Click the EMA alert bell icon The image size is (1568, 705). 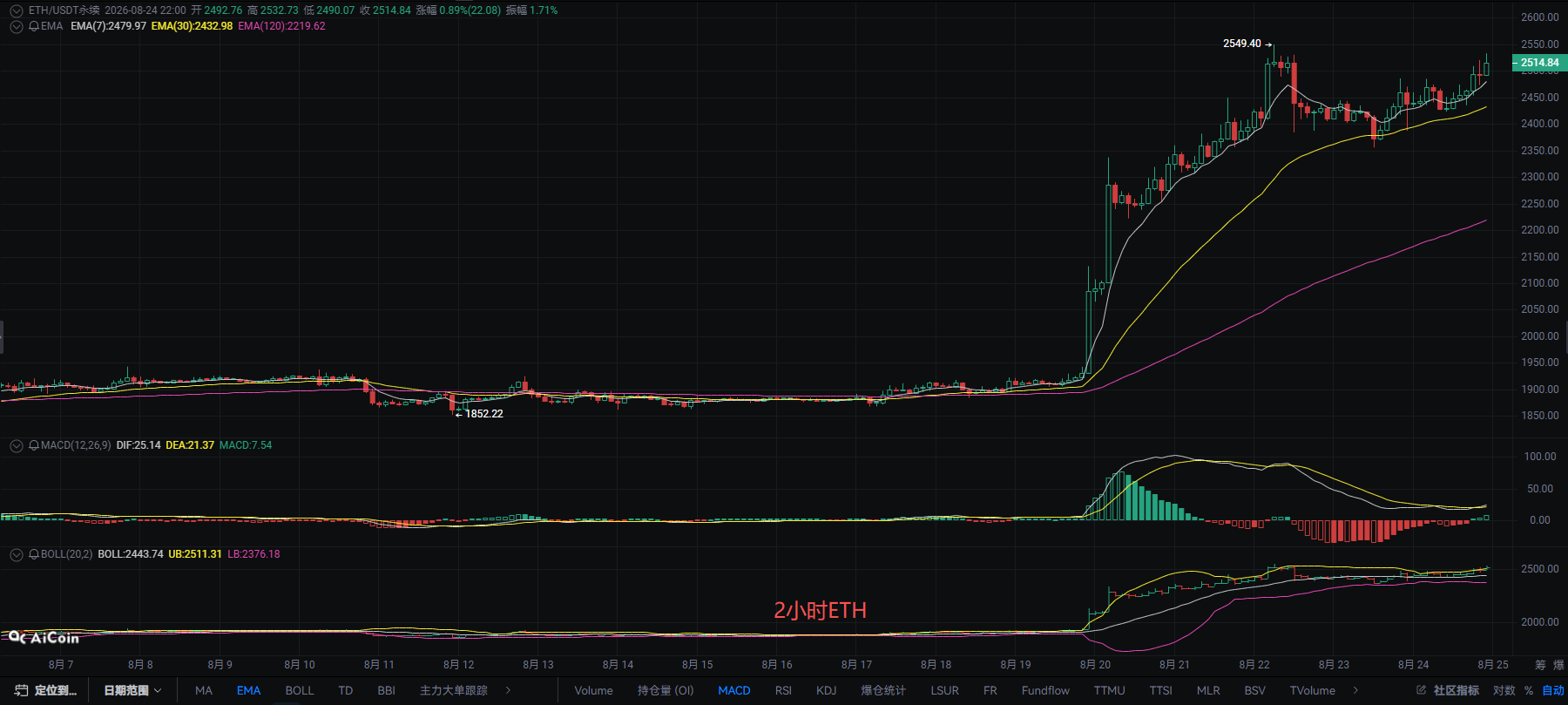point(34,26)
